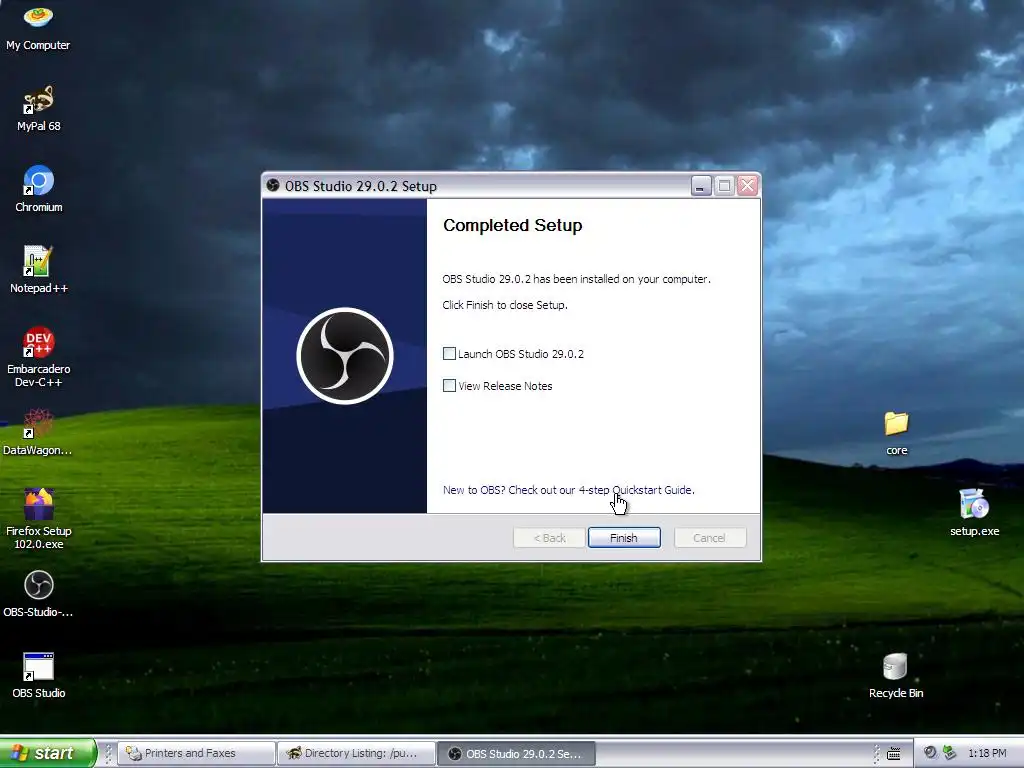1024x768 pixels.
Task: Click the 'Click Finish to close Setup' text
Action: click(x=505, y=305)
